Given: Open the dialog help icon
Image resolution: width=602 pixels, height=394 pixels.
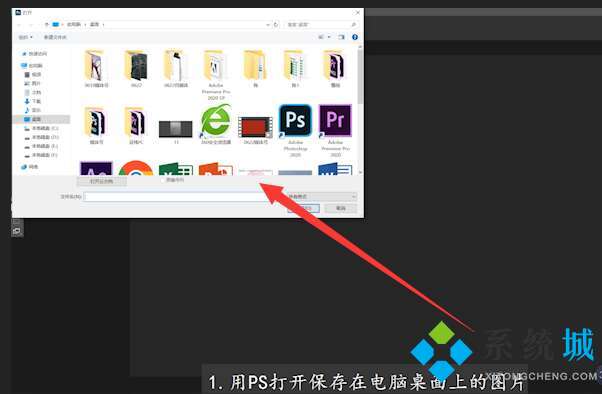Looking at the screenshot, I should 355,37.
